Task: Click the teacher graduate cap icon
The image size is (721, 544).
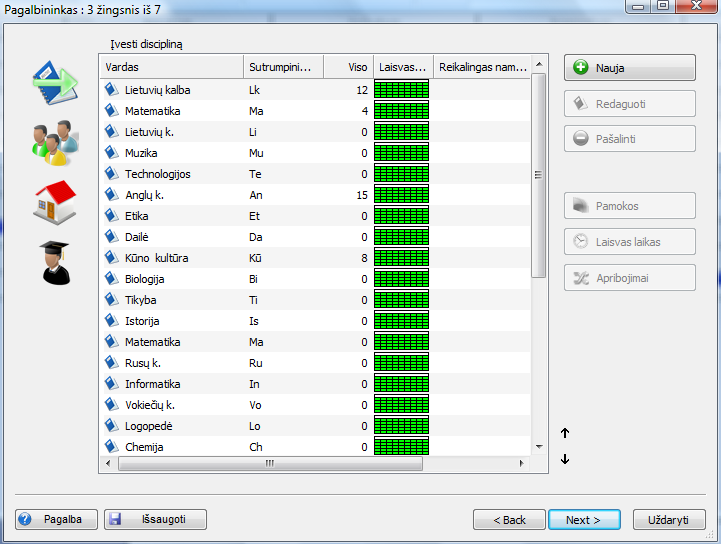Action: 54,262
